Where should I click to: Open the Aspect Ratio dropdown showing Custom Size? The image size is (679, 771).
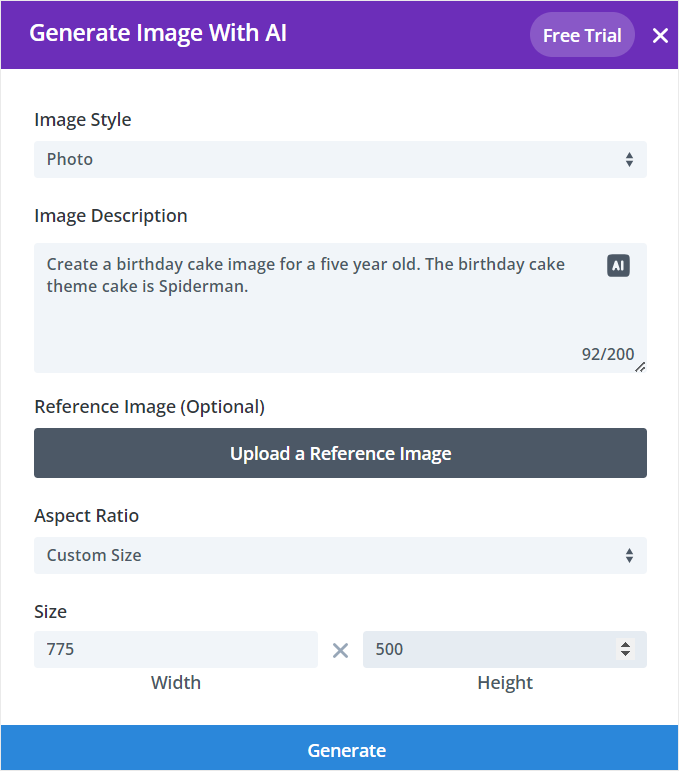340,555
